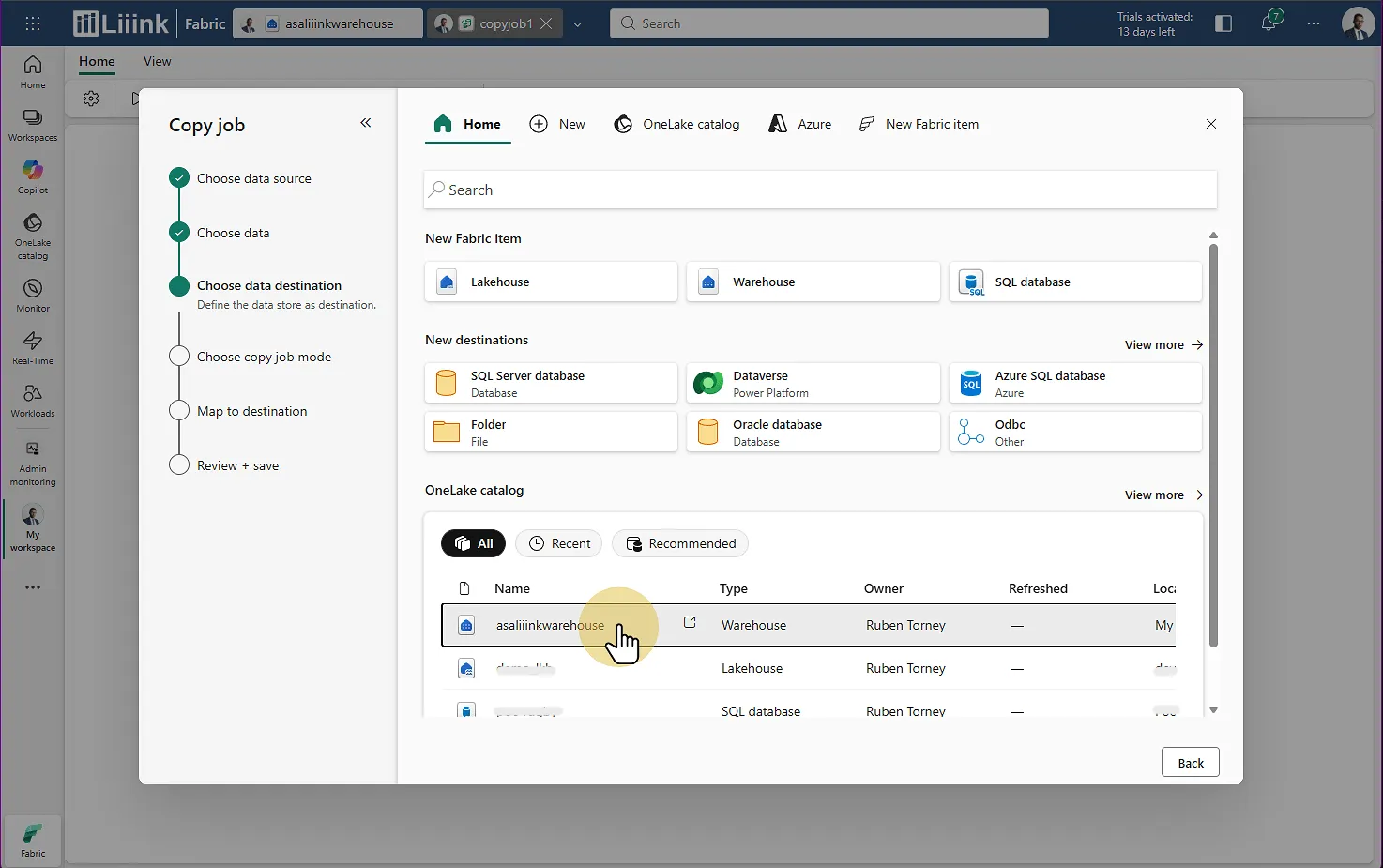Open the Copilot sidebar icon
Viewport: 1383px width, 868px height.
click(x=33, y=176)
